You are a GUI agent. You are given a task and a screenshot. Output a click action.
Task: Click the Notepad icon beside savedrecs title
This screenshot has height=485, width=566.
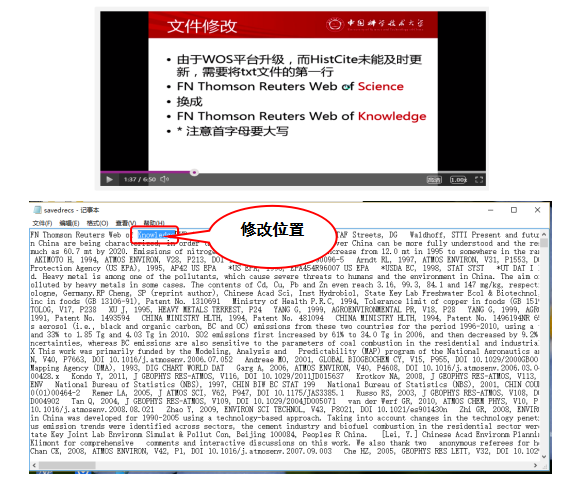(x=37, y=210)
